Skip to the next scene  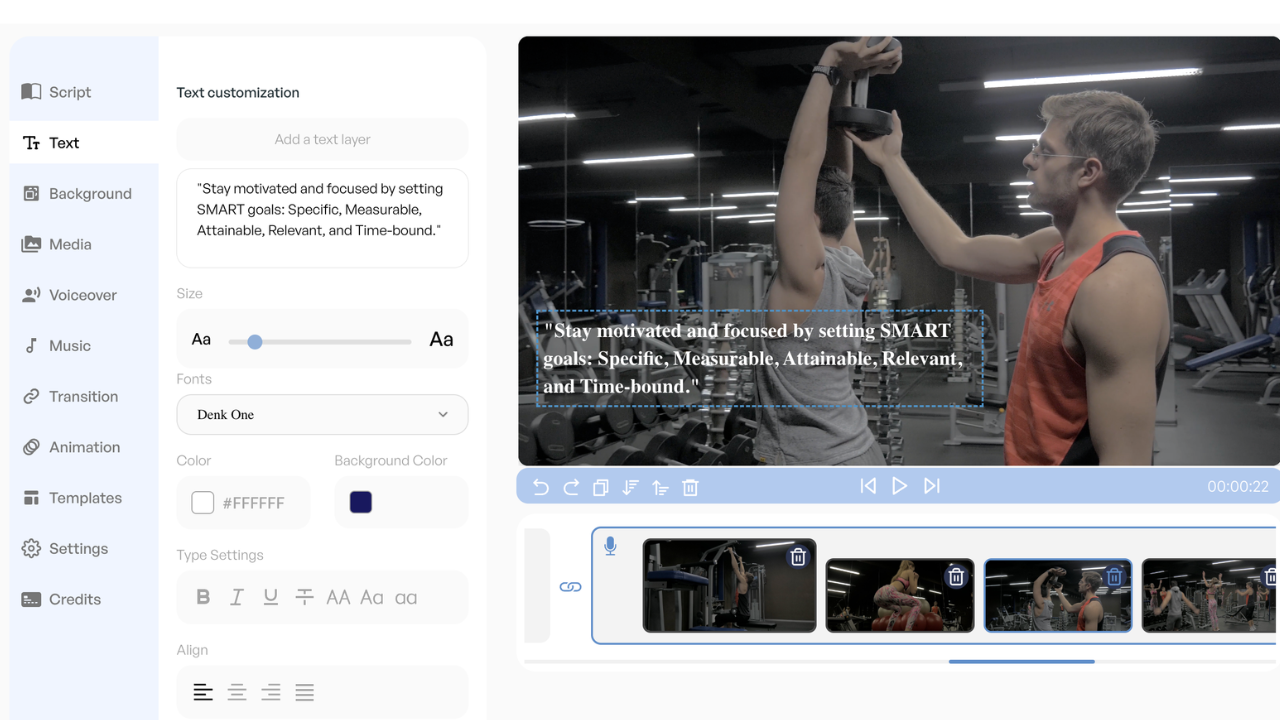[x=932, y=486]
